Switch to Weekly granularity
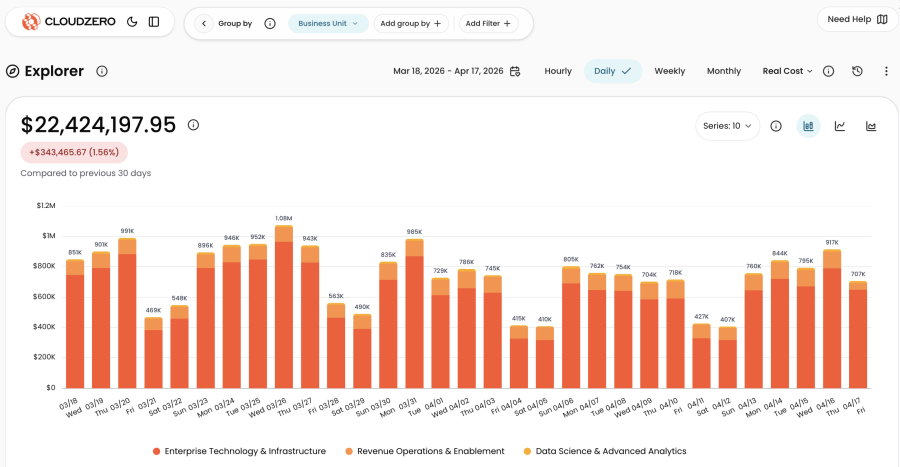 (x=670, y=71)
